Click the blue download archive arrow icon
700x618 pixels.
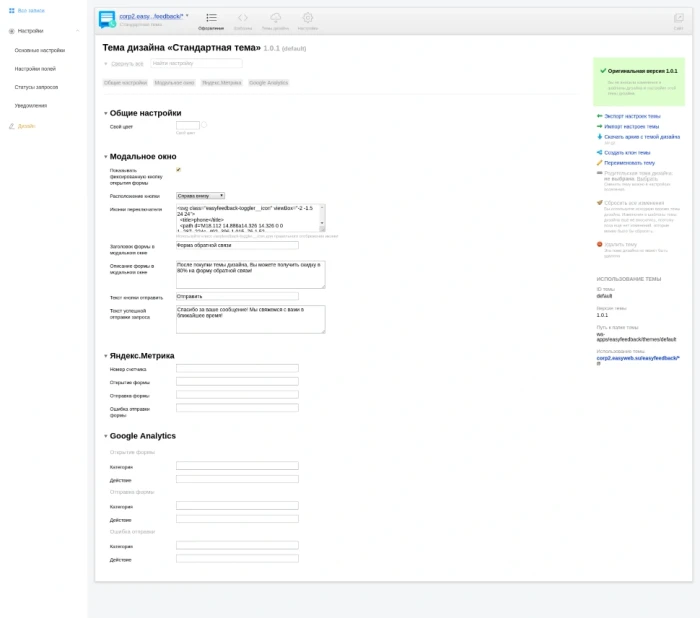[600, 137]
